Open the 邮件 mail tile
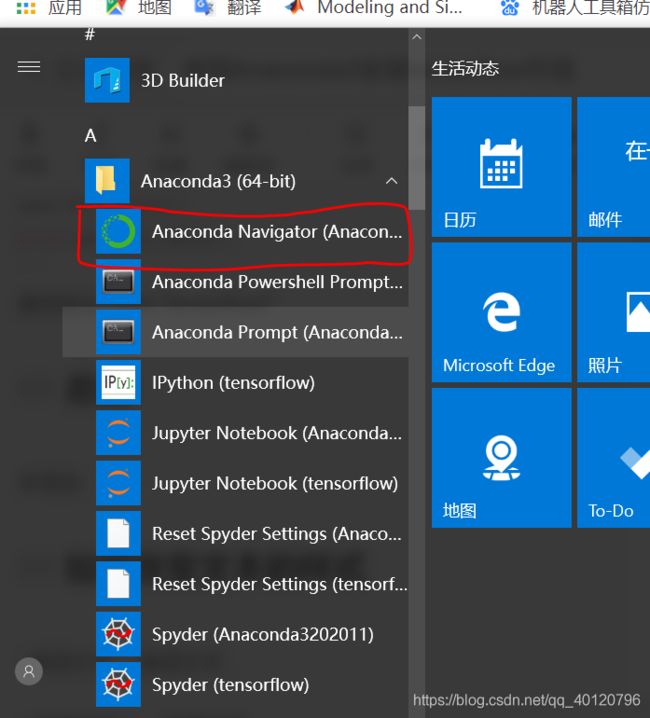The height and width of the screenshot is (718, 650). coord(614,167)
